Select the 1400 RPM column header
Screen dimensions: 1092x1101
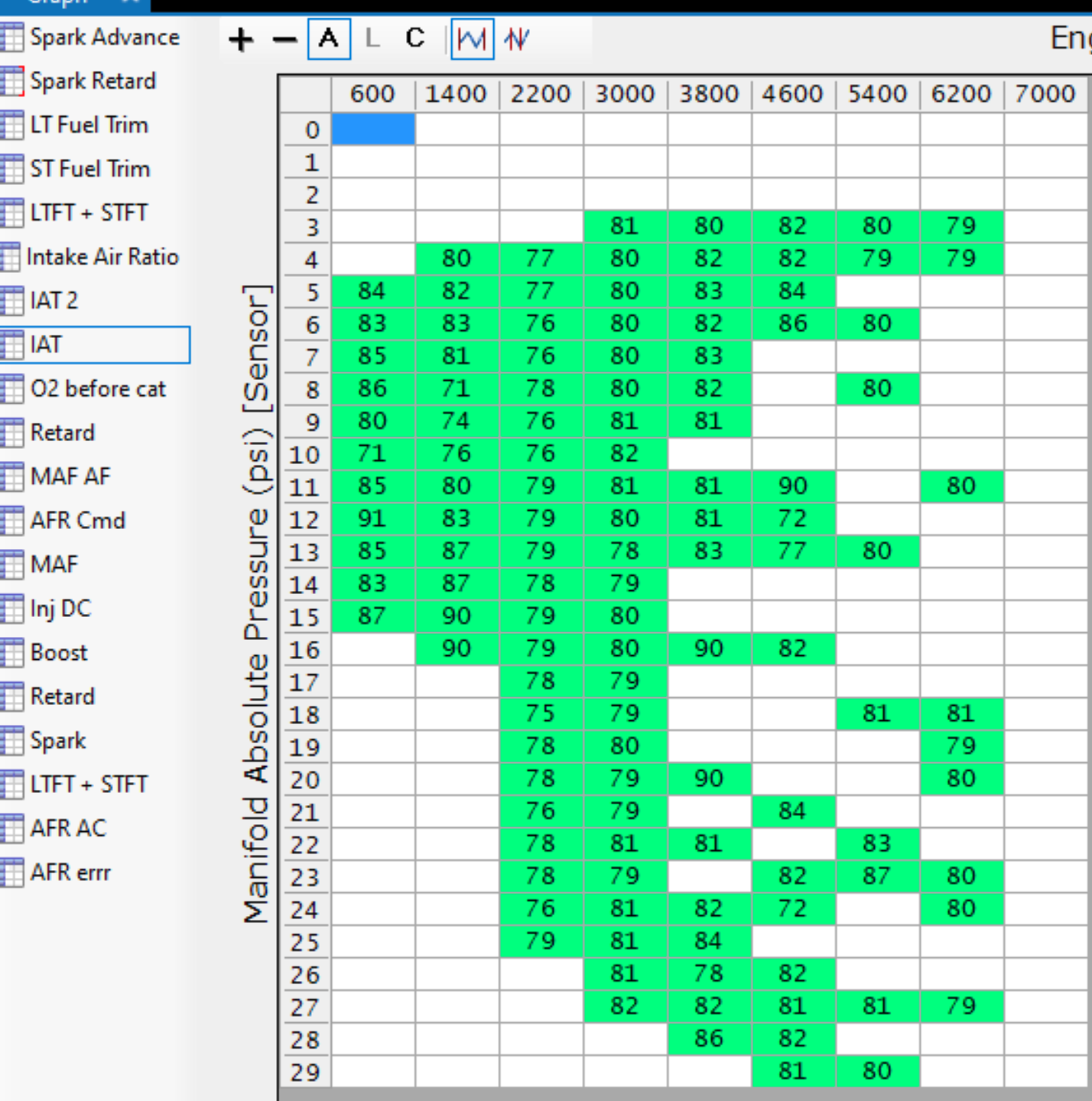(x=457, y=94)
